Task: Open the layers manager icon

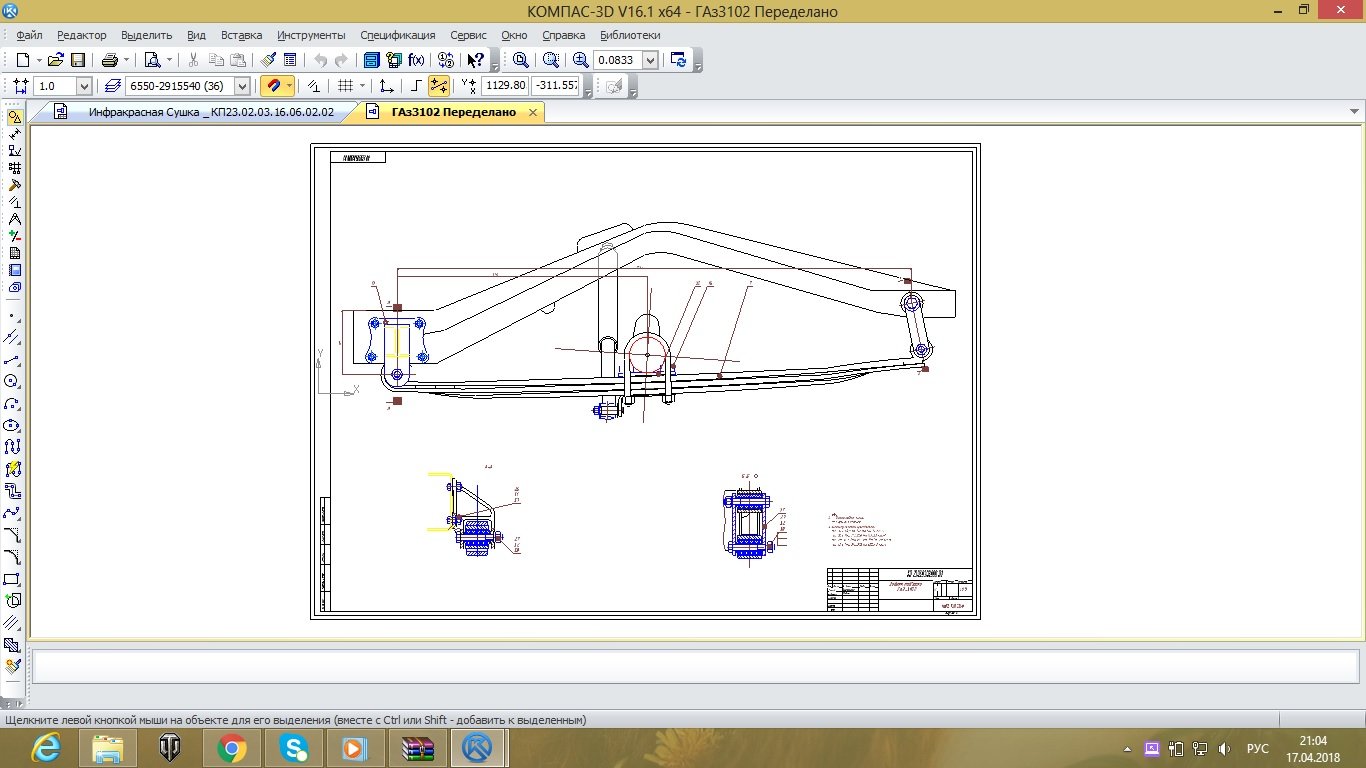Action: tap(111, 86)
